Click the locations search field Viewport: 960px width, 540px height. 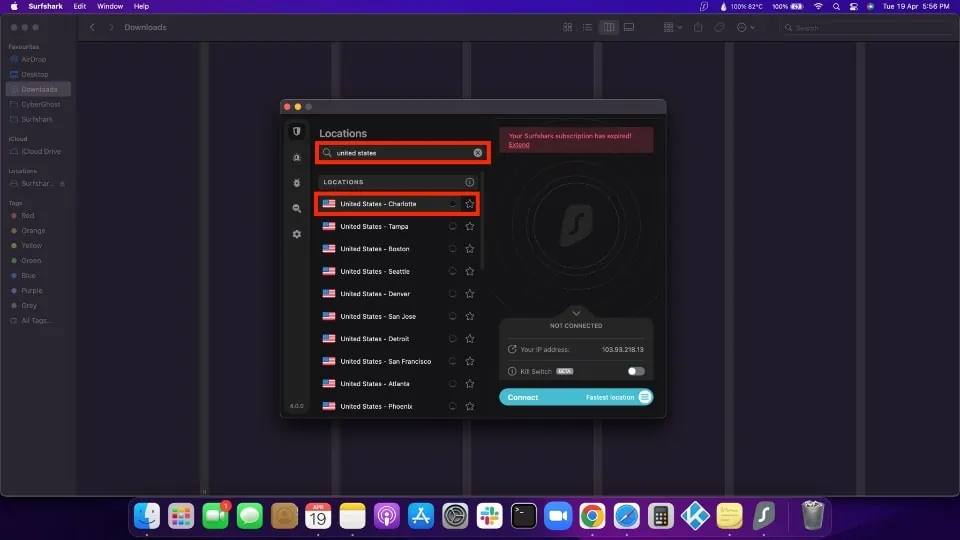pos(402,153)
